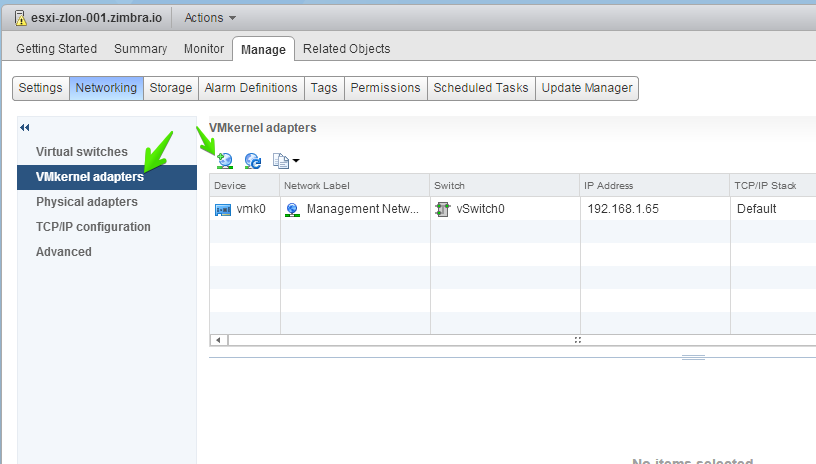Click the vSwitch0 cell text

[480, 209]
